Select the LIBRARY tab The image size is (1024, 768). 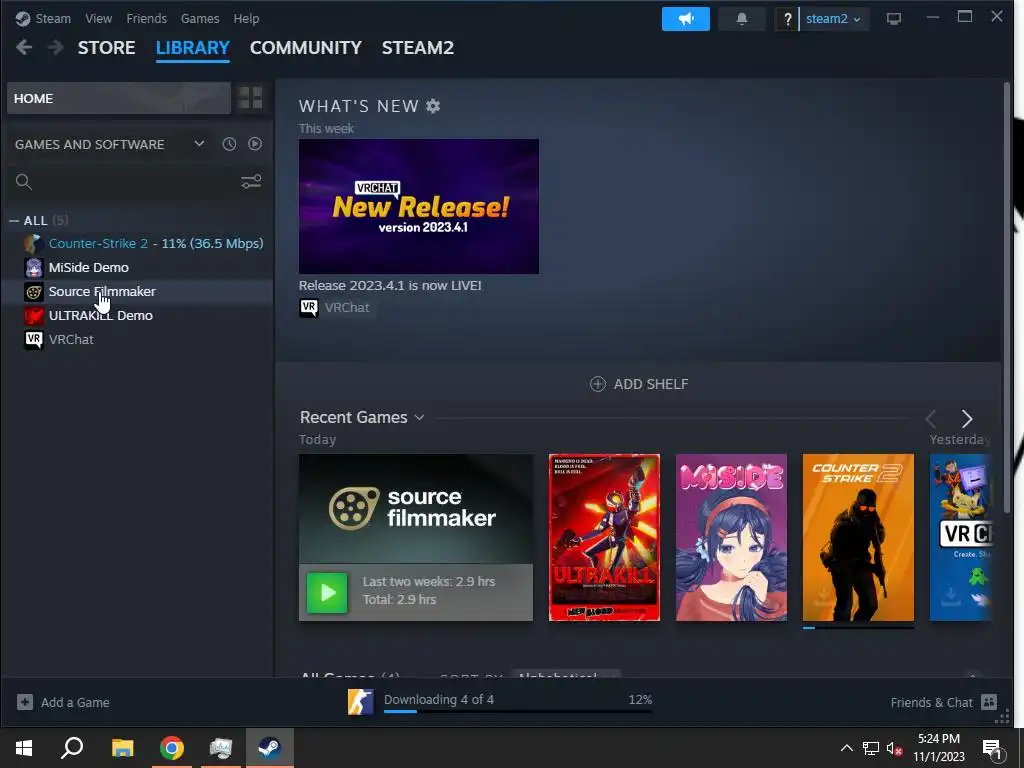[193, 48]
